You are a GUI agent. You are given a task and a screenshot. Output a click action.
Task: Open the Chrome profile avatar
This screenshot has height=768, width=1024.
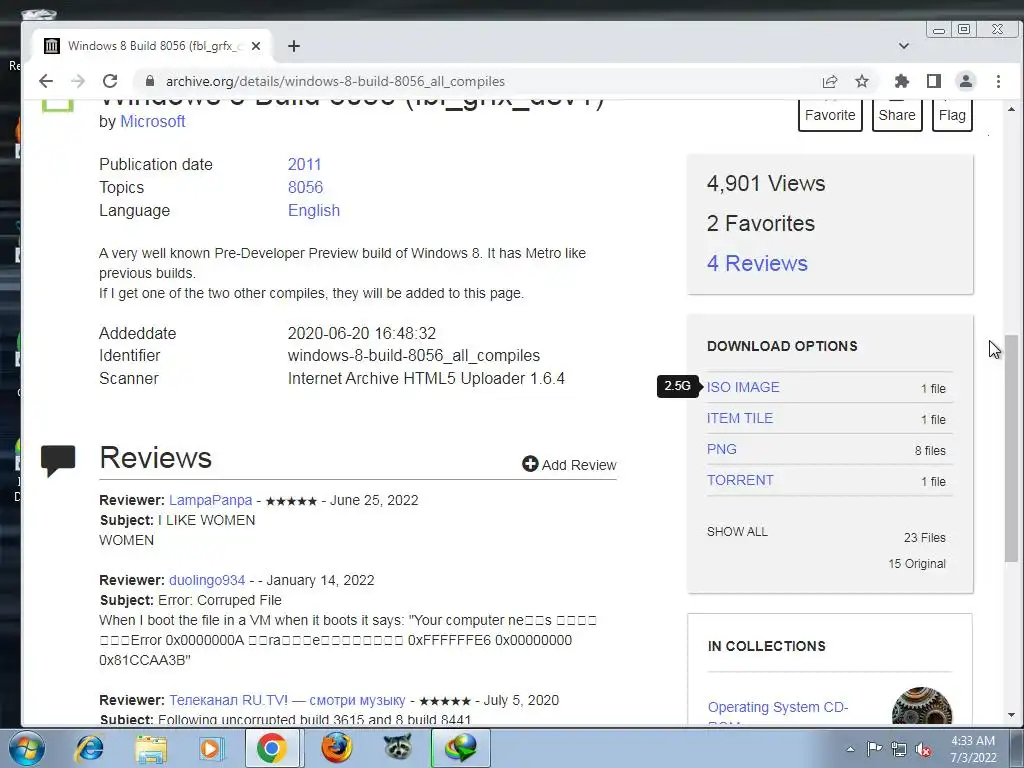pos(965,81)
